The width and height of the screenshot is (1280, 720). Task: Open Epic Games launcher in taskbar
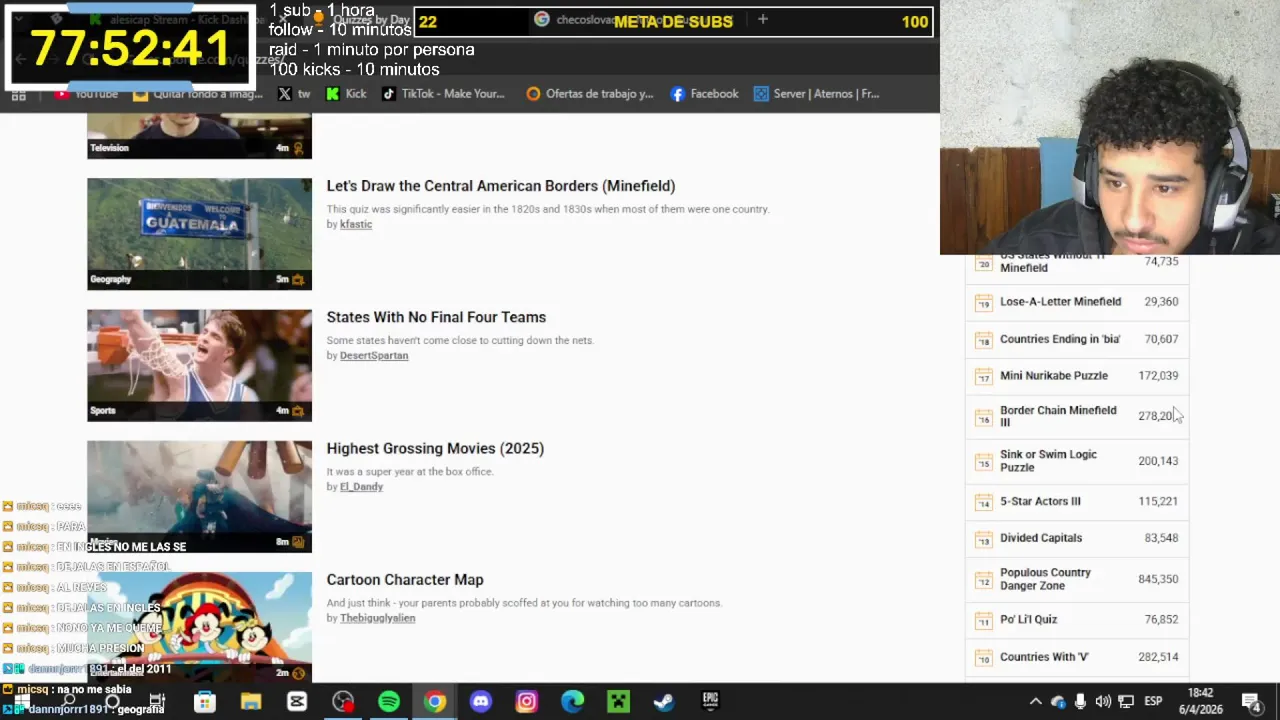pyautogui.click(x=710, y=701)
